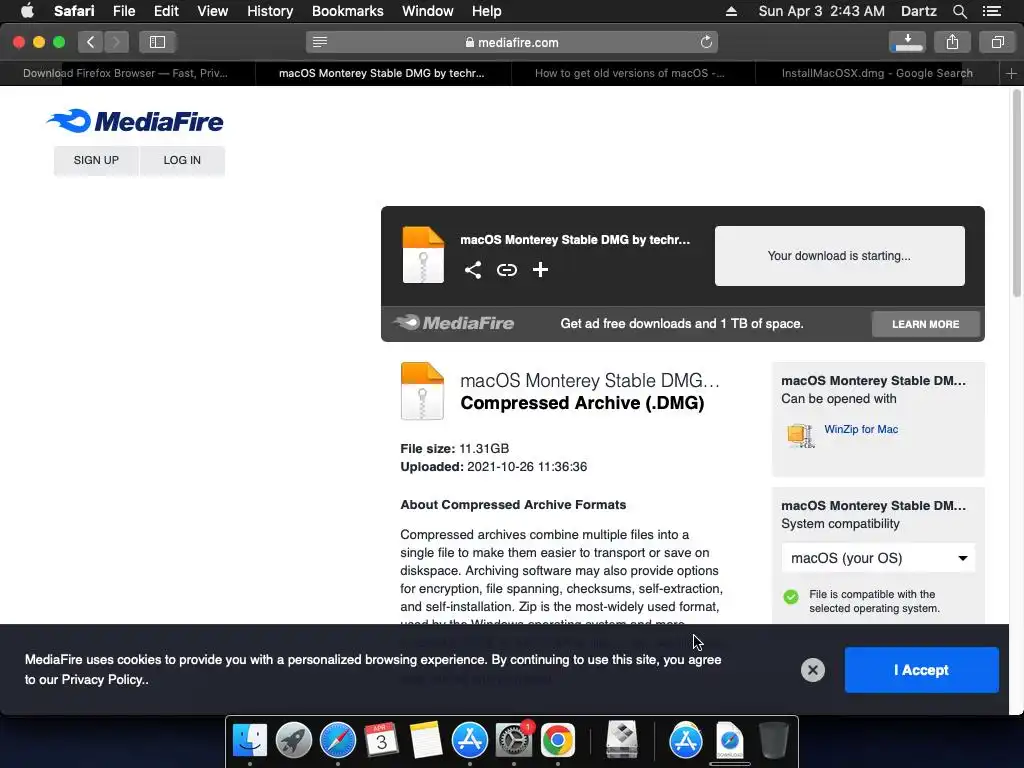The image size is (1024, 768).
Task: Open the System compatibility OS dropdown
Action: 878,558
